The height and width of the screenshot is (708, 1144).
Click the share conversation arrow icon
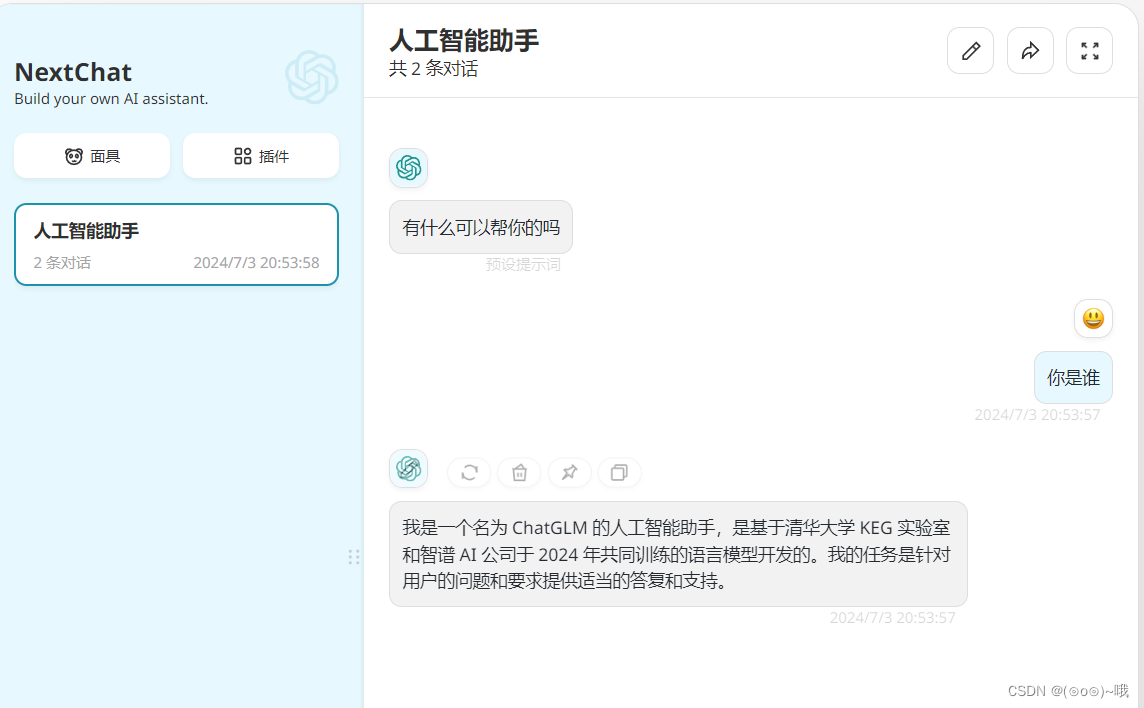point(1030,51)
